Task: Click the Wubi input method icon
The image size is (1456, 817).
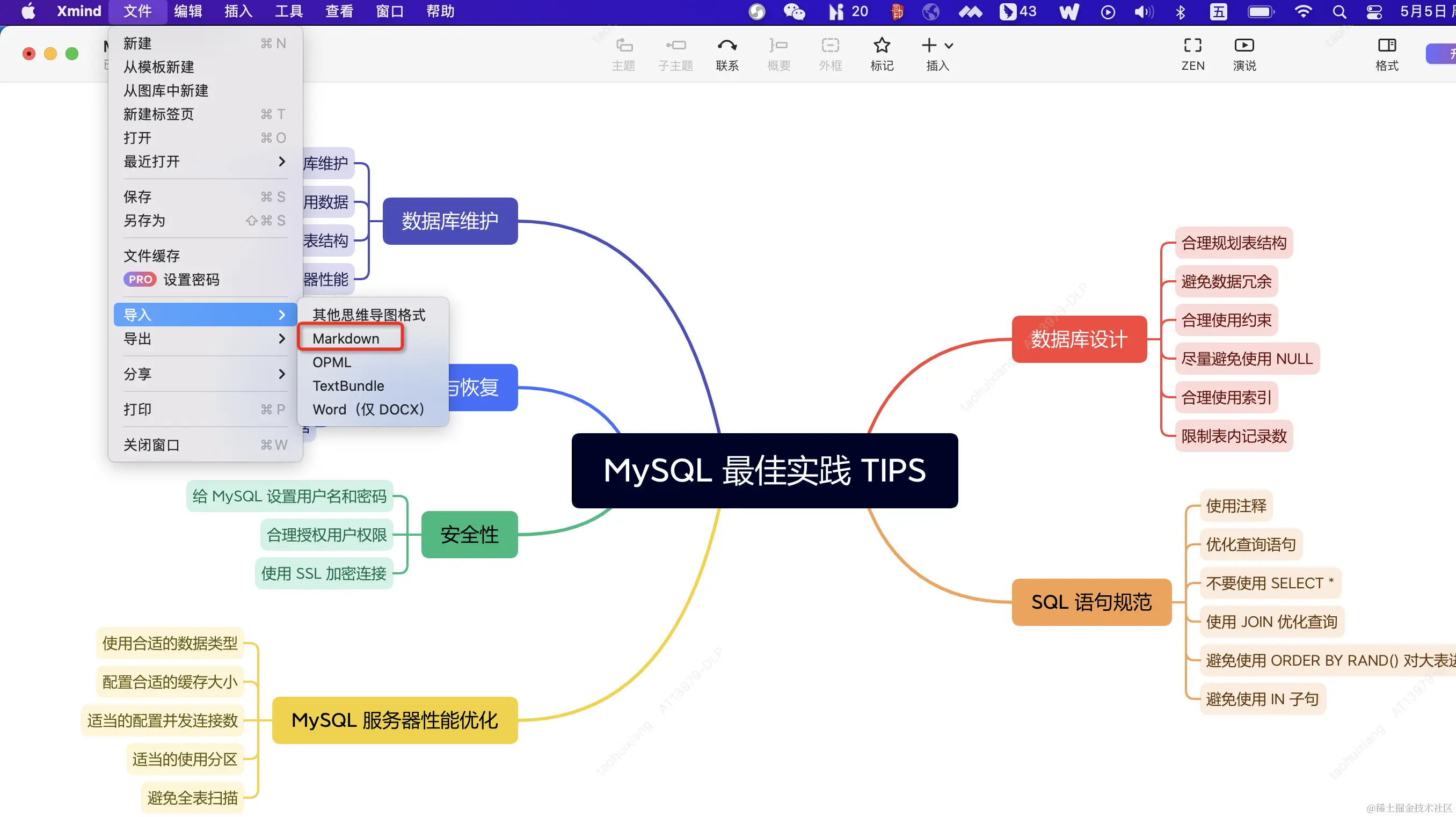Action: pyautogui.click(x=1219, y=11)
